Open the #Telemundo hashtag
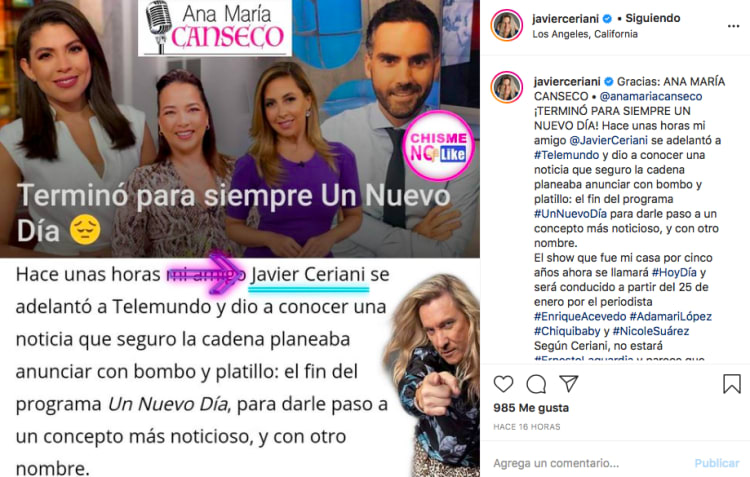 pos(566,155)
